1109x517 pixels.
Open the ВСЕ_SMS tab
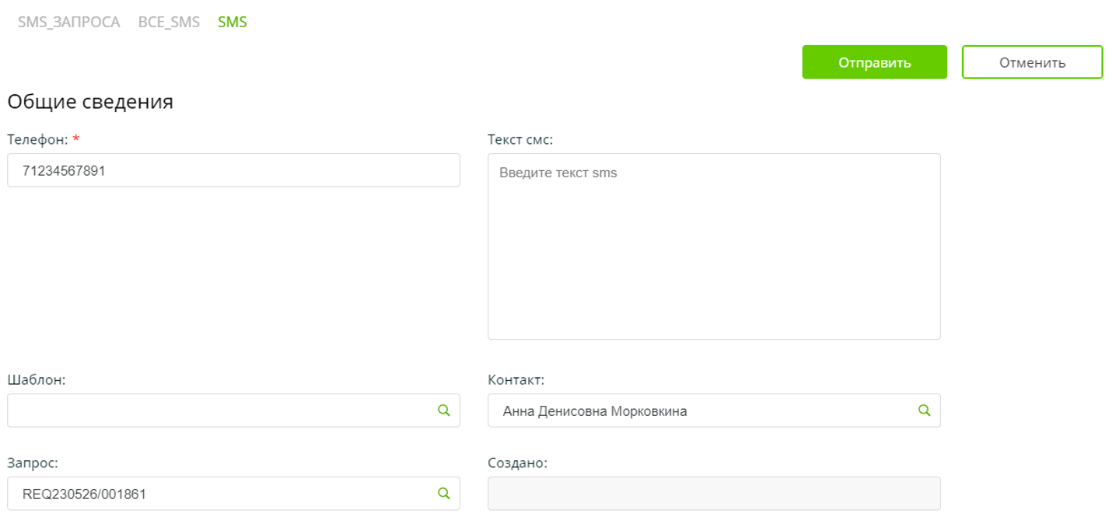pyautogui.click(x=169, y=22)
